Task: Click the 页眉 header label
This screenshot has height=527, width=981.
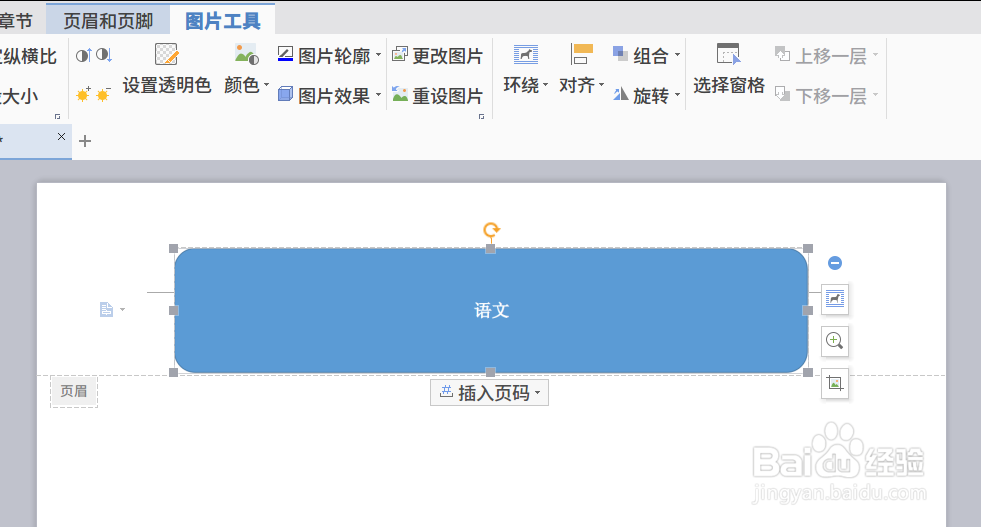Action: click(74, 391)
